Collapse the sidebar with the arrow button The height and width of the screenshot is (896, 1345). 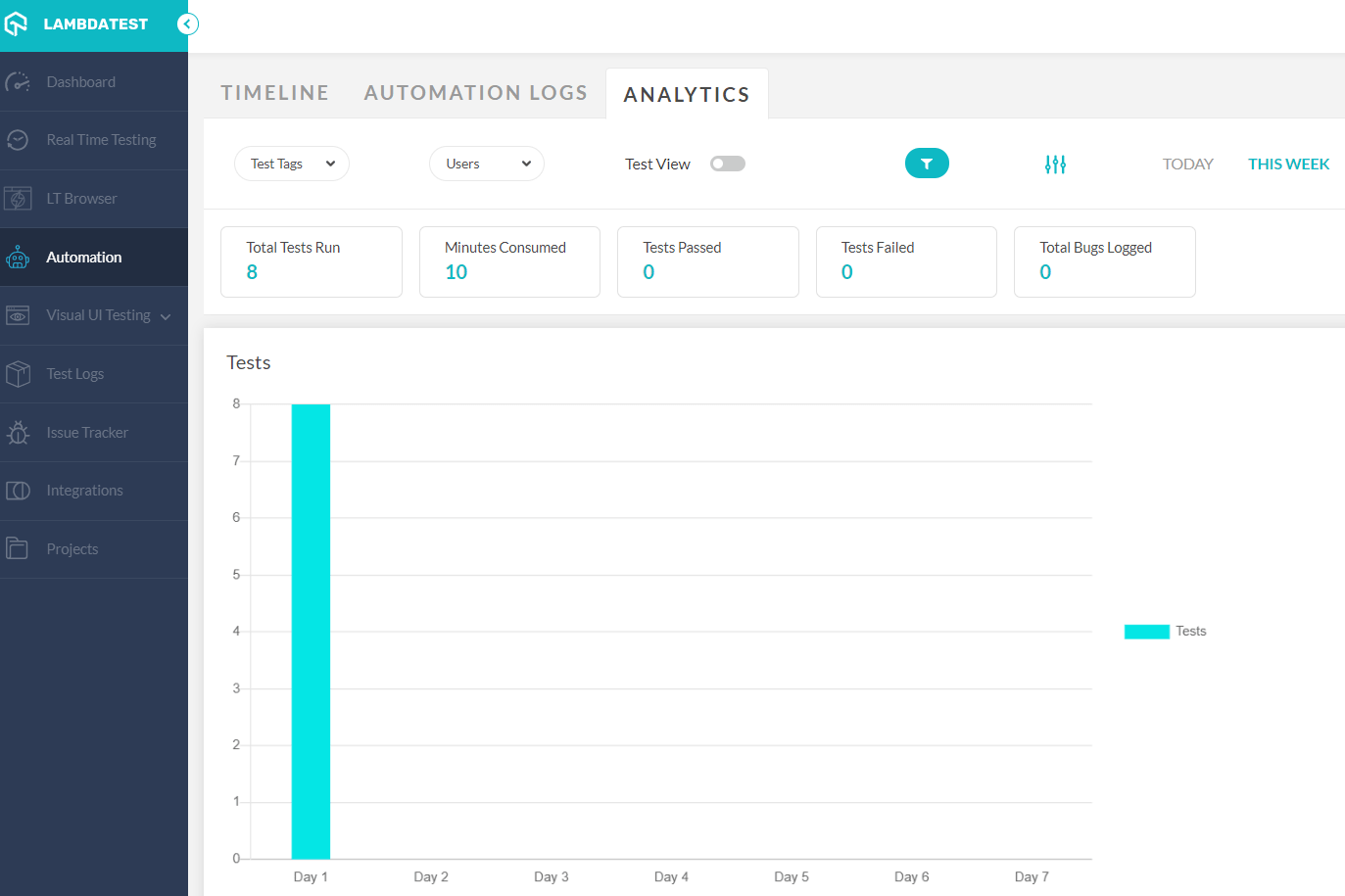[188, 24]
